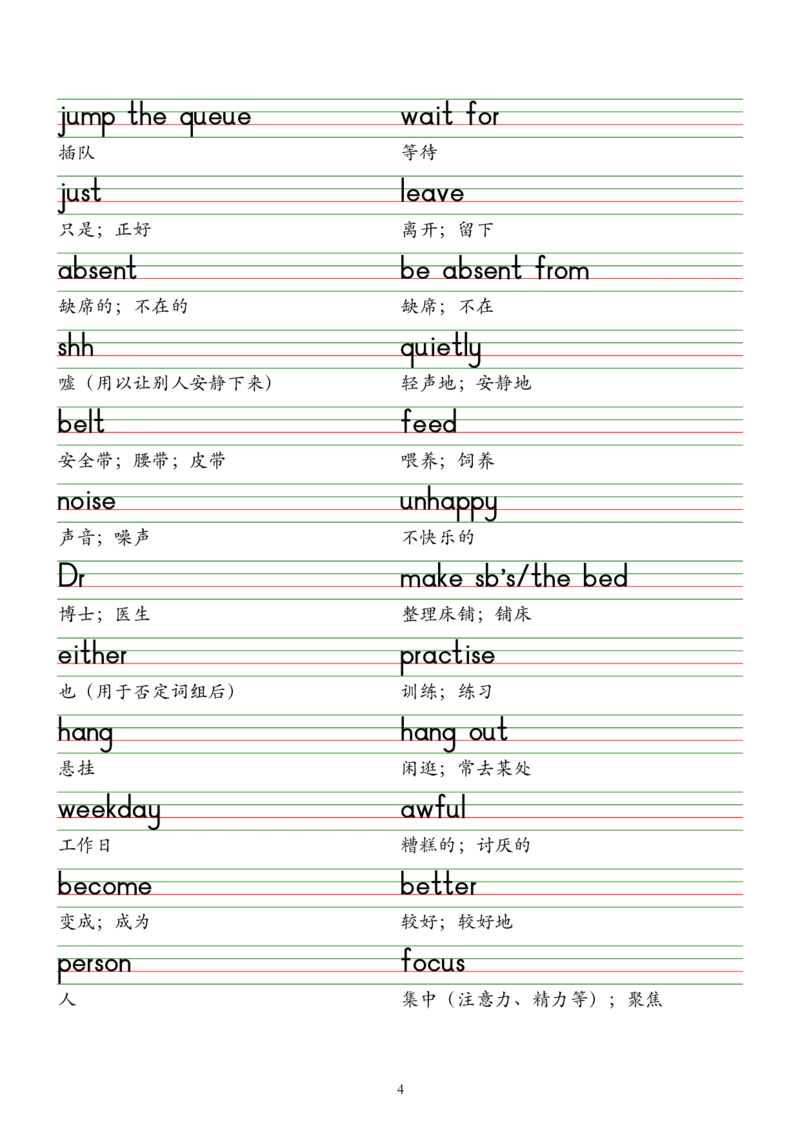Select the word "practice"
Image resolution: width=800 pixels, height=1132 pixels.
point(448,656)
